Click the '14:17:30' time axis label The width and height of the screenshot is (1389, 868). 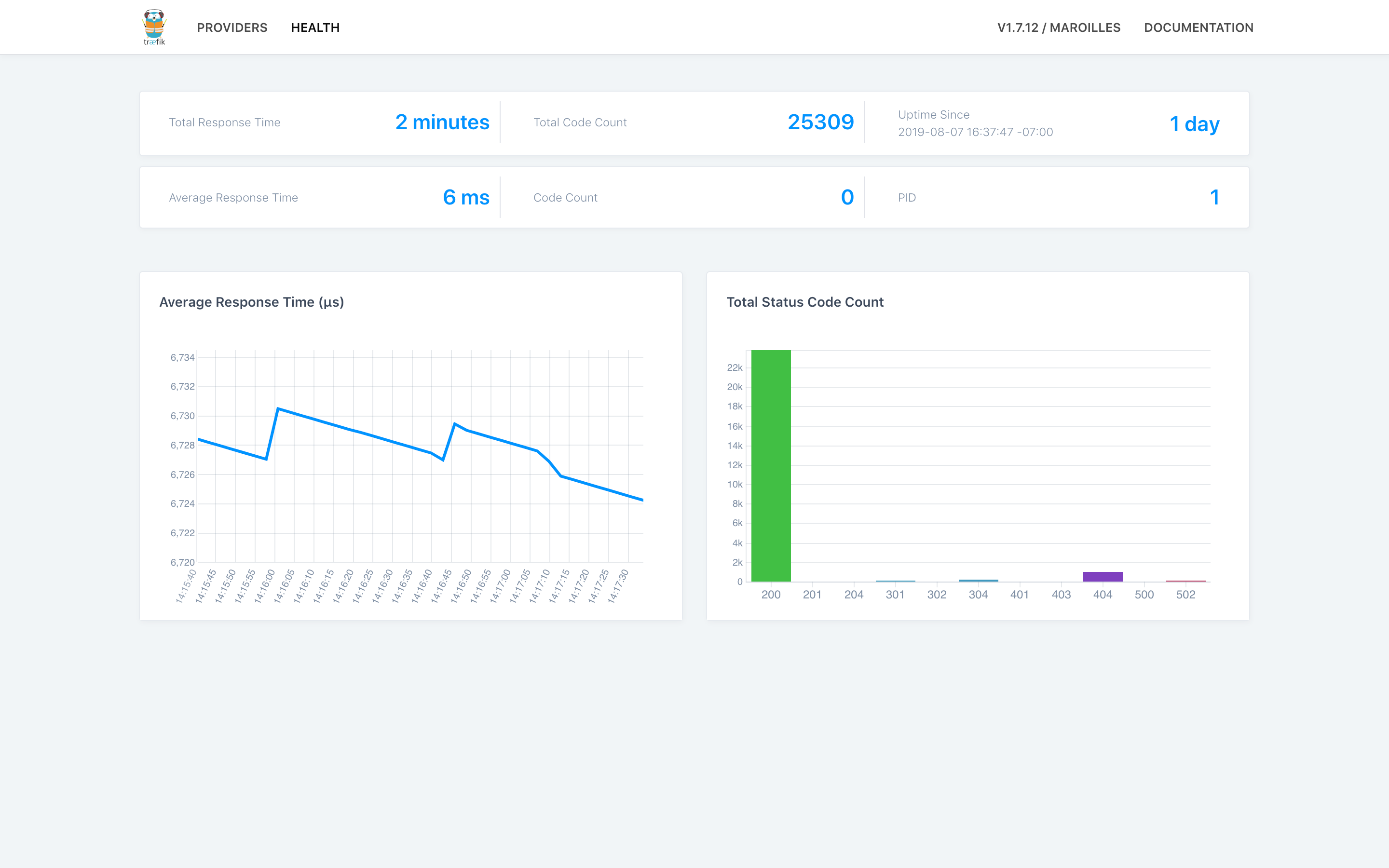pos(618,586)
